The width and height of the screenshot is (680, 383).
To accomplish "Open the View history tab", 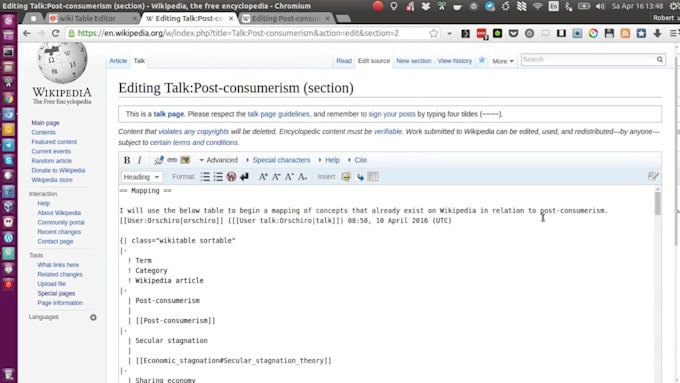I will pos(454,61).
